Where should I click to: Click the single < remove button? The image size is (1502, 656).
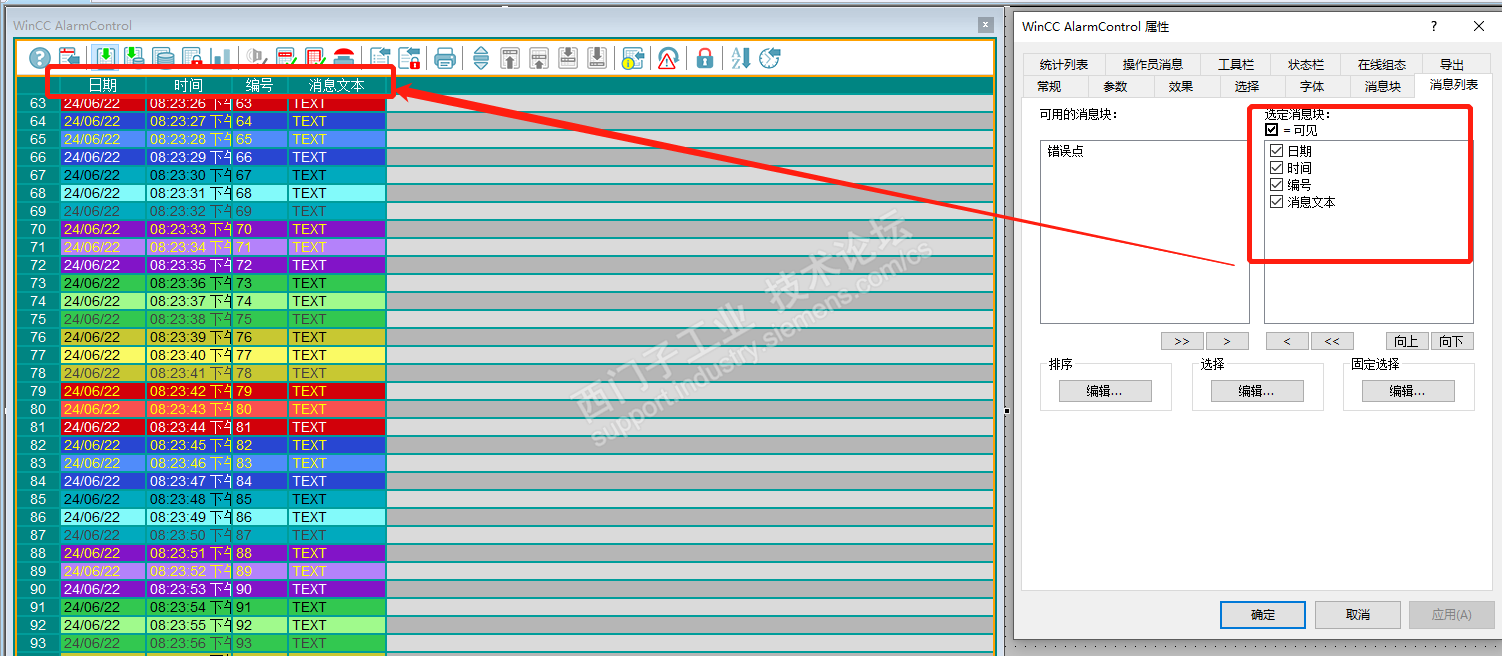(x=1287, y=341)
